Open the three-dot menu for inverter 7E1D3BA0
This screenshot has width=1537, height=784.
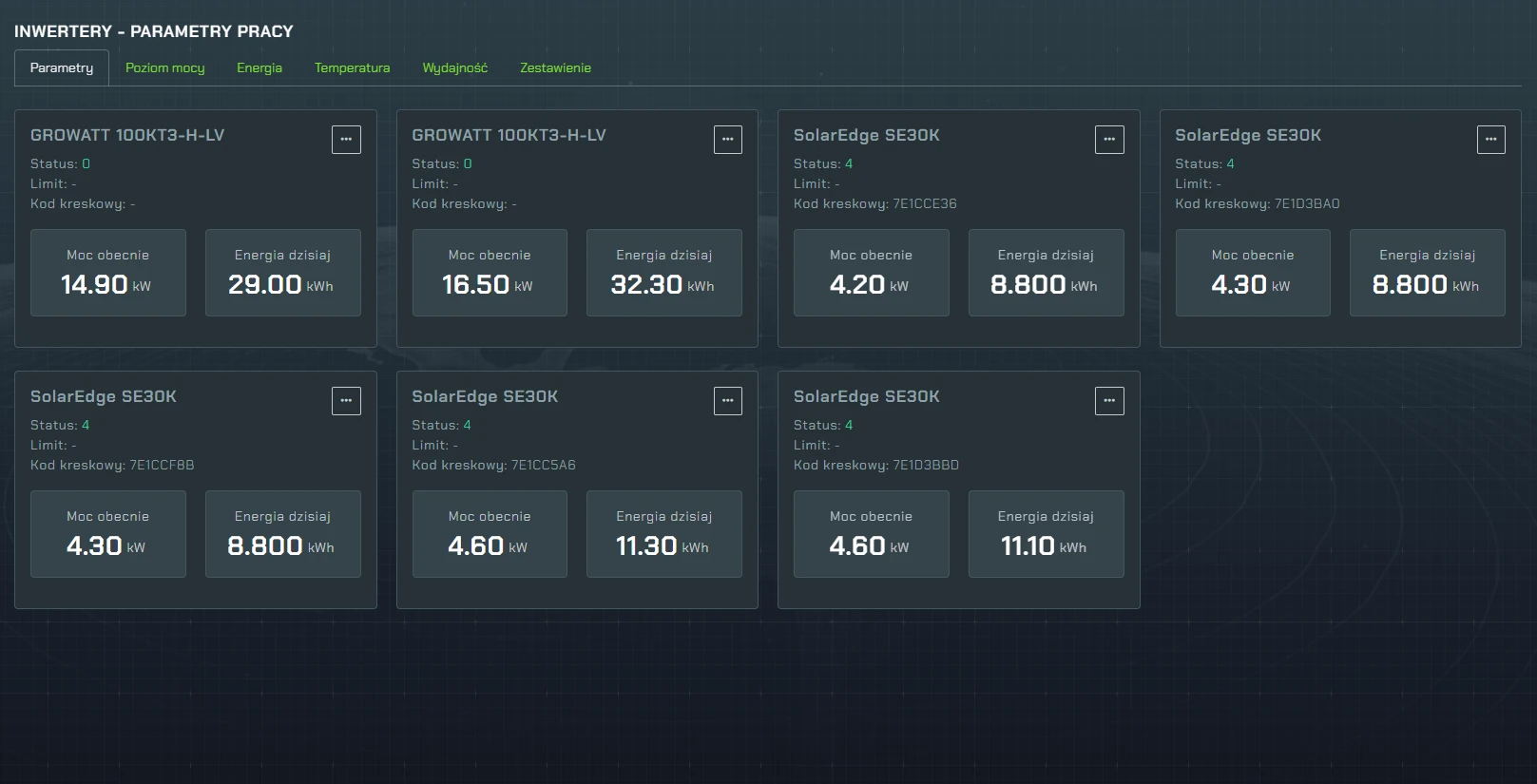tap(1491, 140)
